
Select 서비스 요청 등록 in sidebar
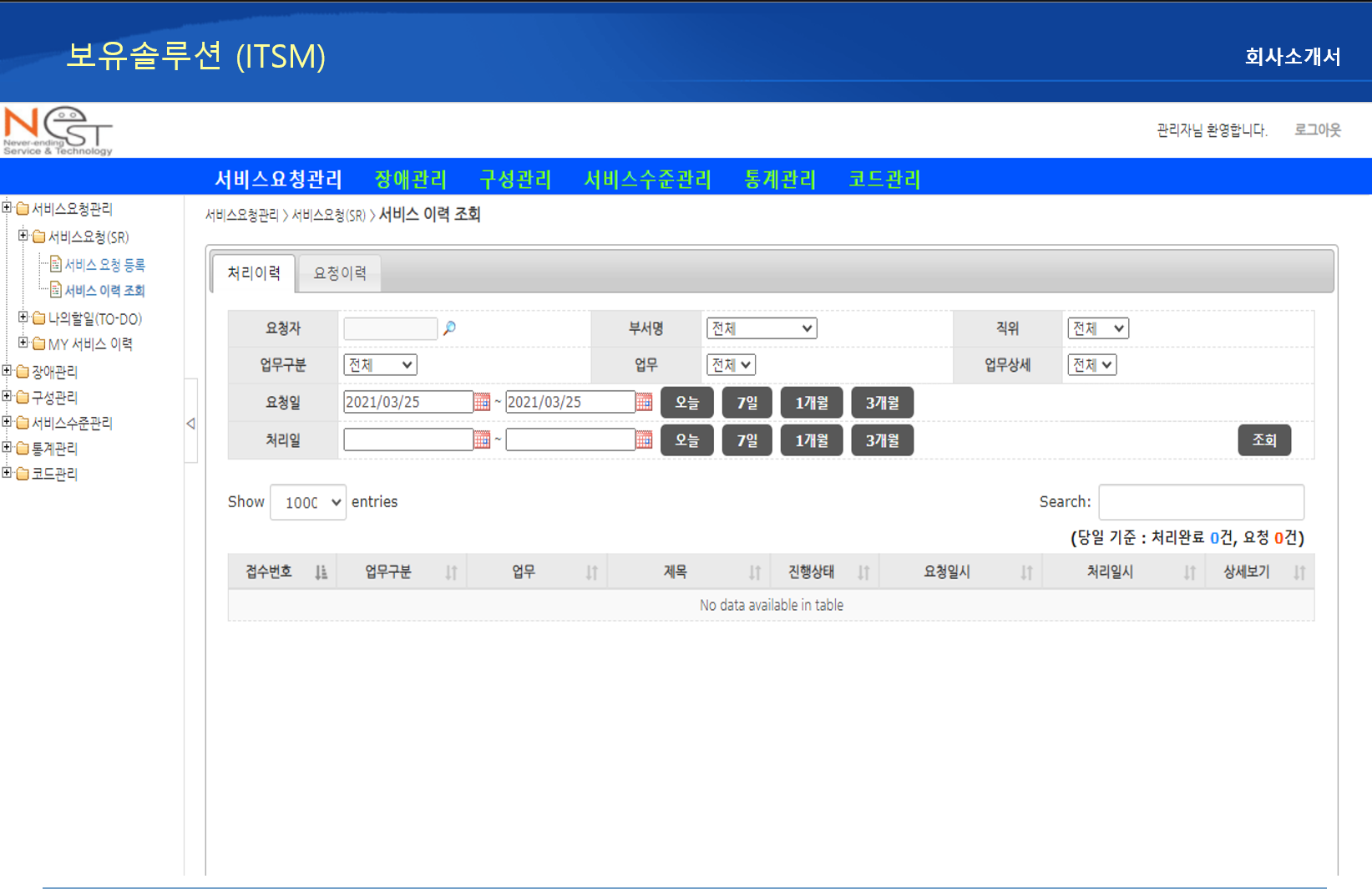click(x=104, y=265)
